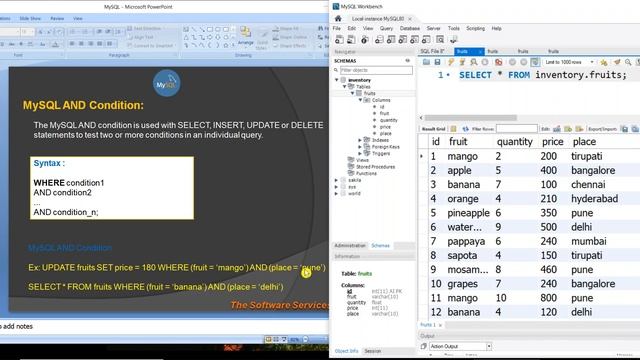Click the 'pappaya' fruit cell
Screen dimensions: 640x360
[466, 241]
